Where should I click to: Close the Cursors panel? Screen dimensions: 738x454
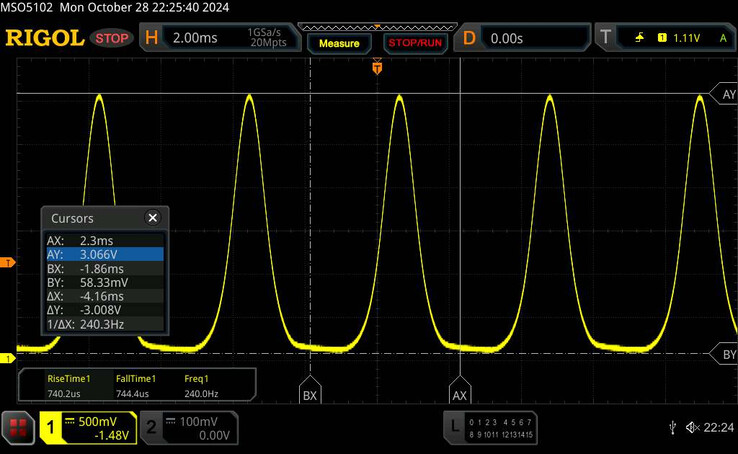[152, 218]
